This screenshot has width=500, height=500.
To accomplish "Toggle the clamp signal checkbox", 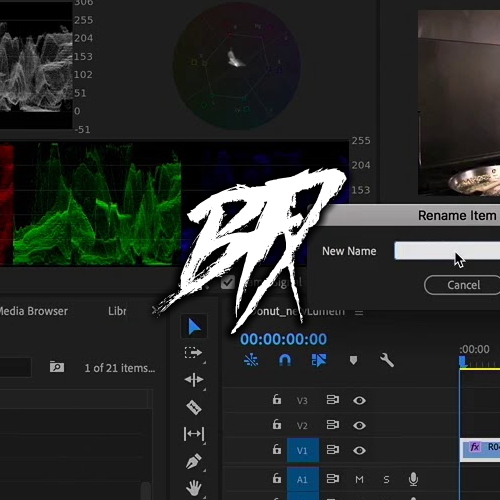I will (228, 283).
